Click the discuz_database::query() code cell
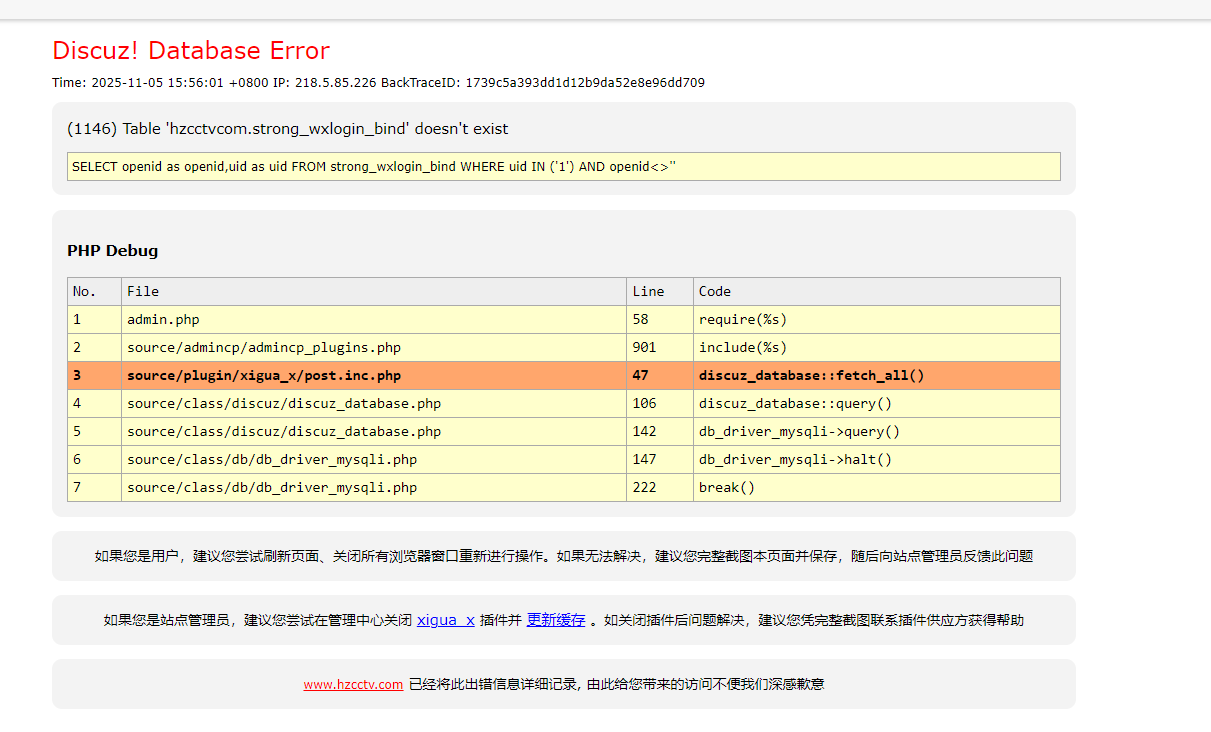1211x732 pixels. click(877, 404)
